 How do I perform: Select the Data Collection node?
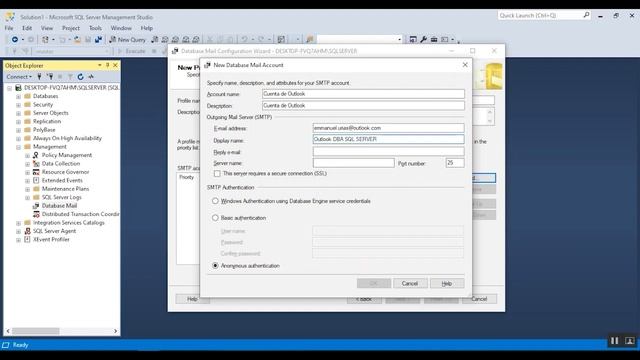[60, 164]
